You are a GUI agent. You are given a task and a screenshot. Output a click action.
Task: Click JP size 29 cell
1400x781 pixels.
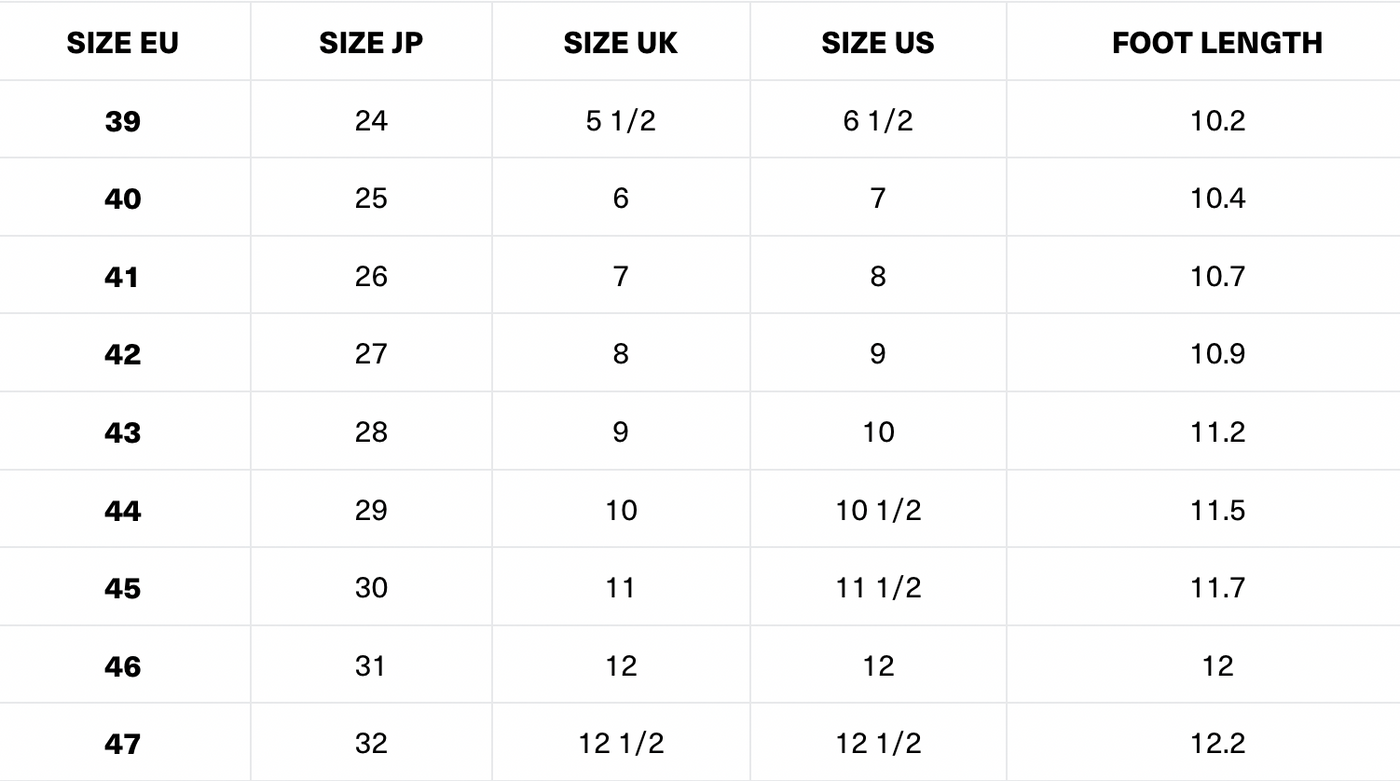(371, 510)
